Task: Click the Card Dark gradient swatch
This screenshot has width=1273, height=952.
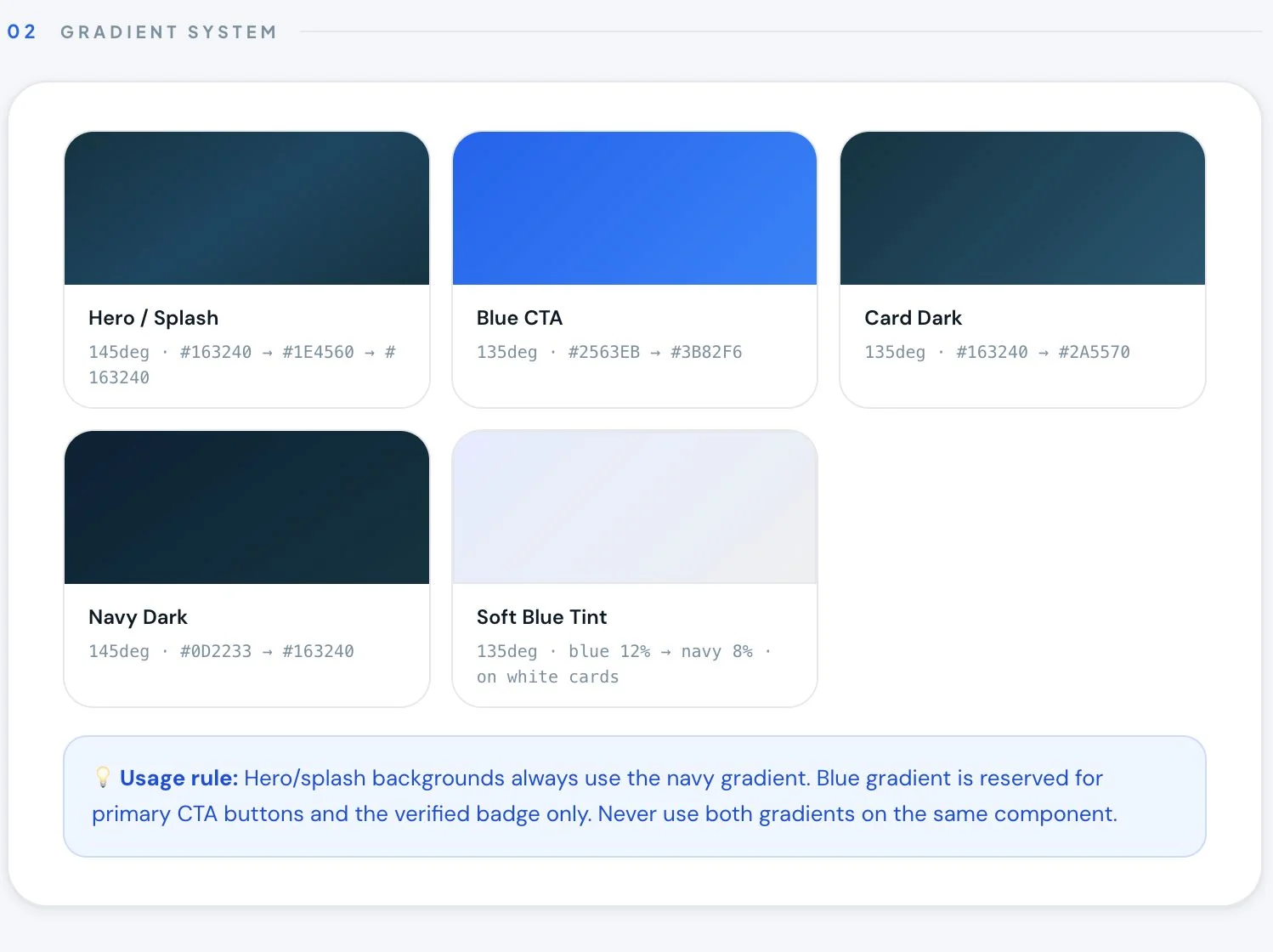Action: click(1022, 208)
